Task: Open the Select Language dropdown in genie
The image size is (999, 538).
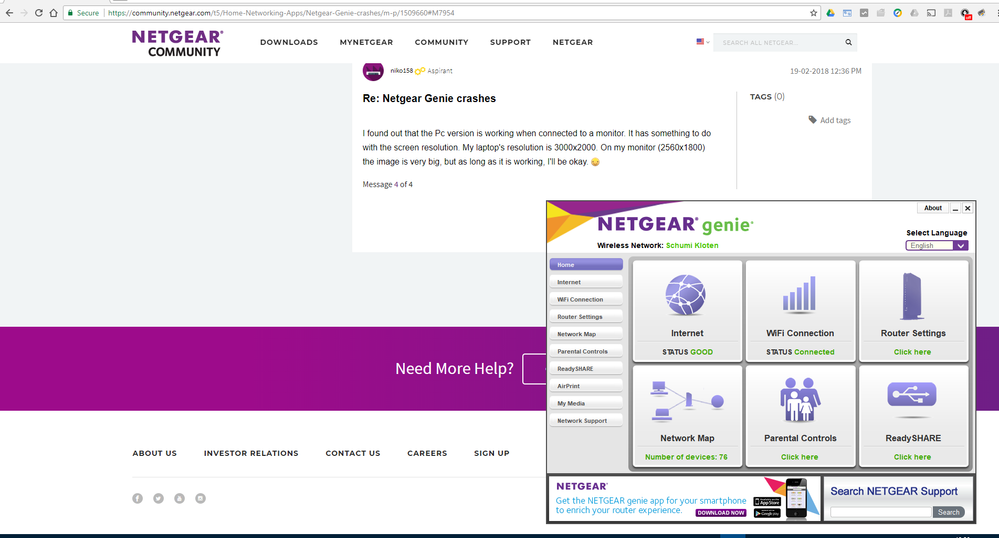Action: click(x=937, y=245)
